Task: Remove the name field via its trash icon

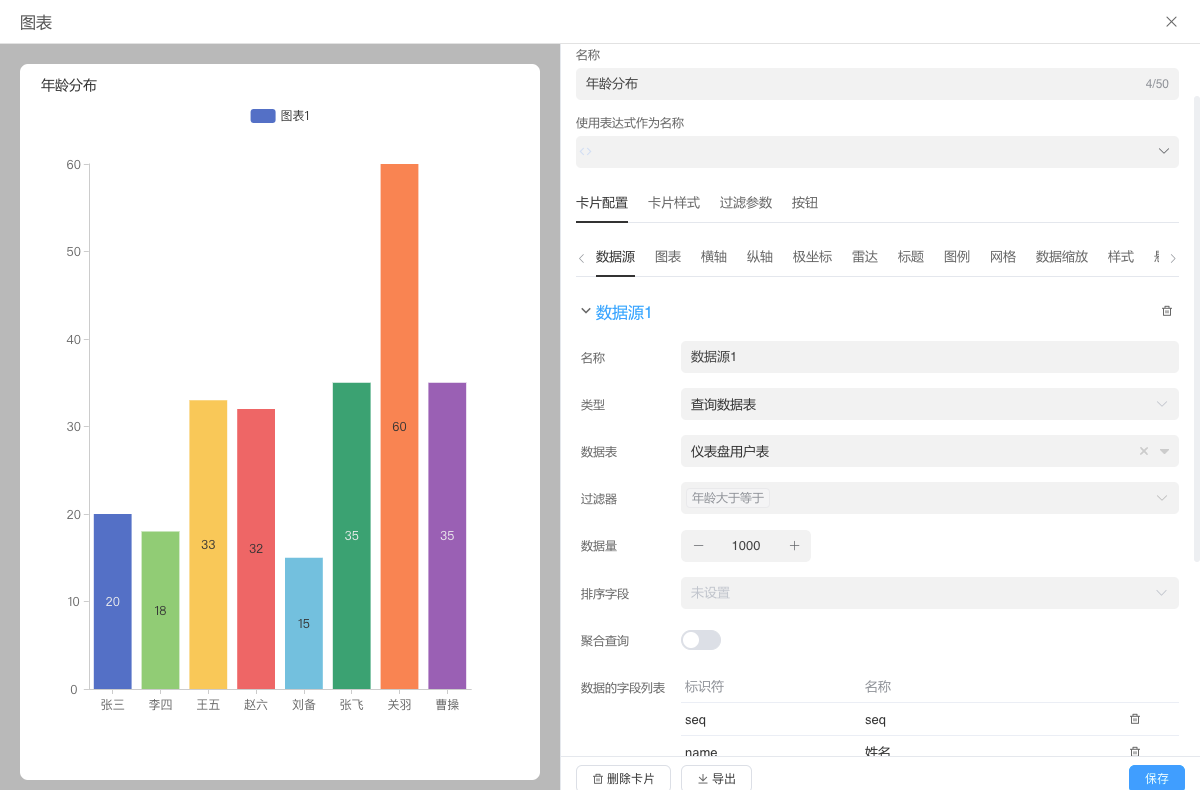Action: point(1135,751)
